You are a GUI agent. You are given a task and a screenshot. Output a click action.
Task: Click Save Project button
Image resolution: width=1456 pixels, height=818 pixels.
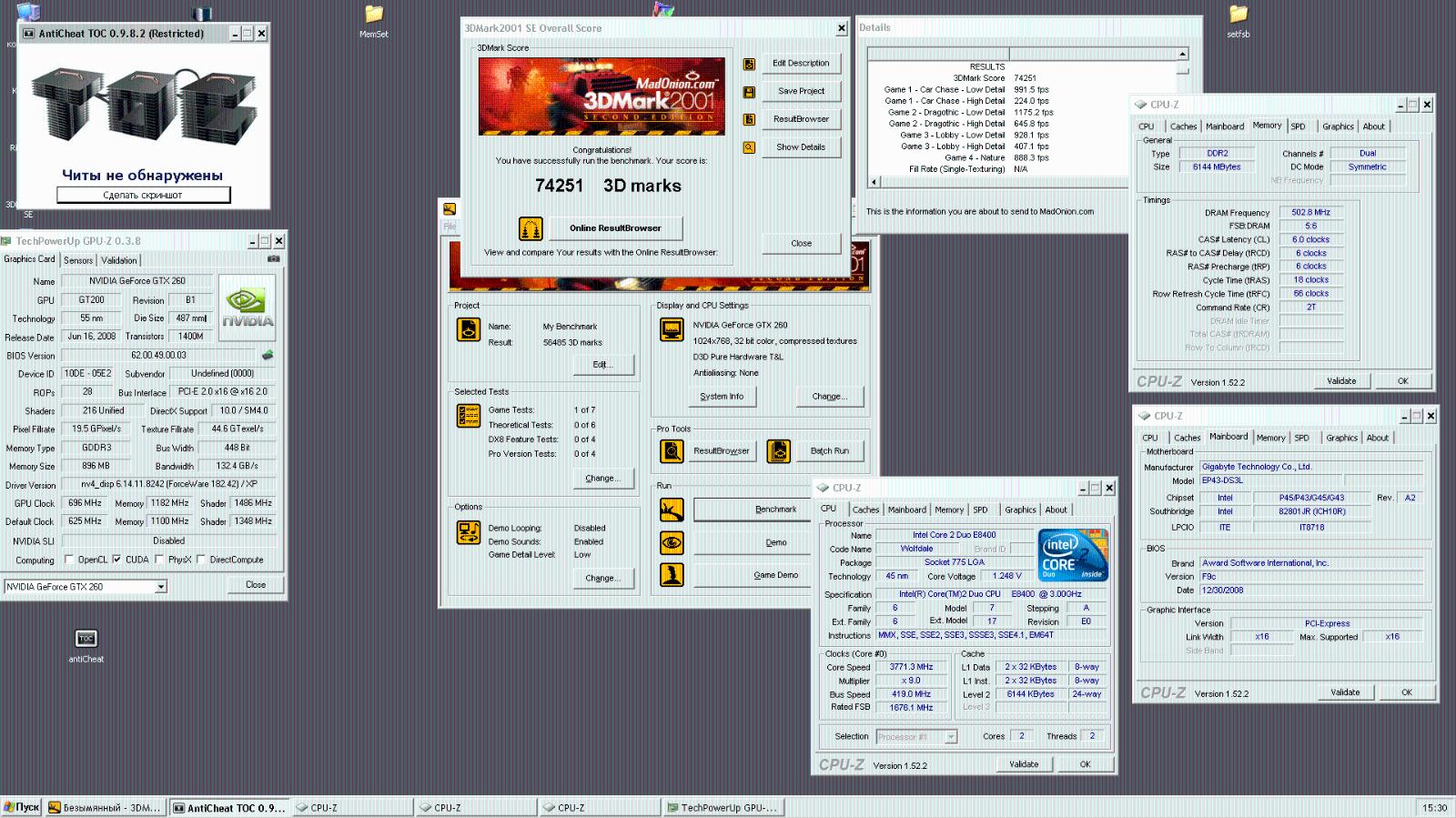coord(801,92)
